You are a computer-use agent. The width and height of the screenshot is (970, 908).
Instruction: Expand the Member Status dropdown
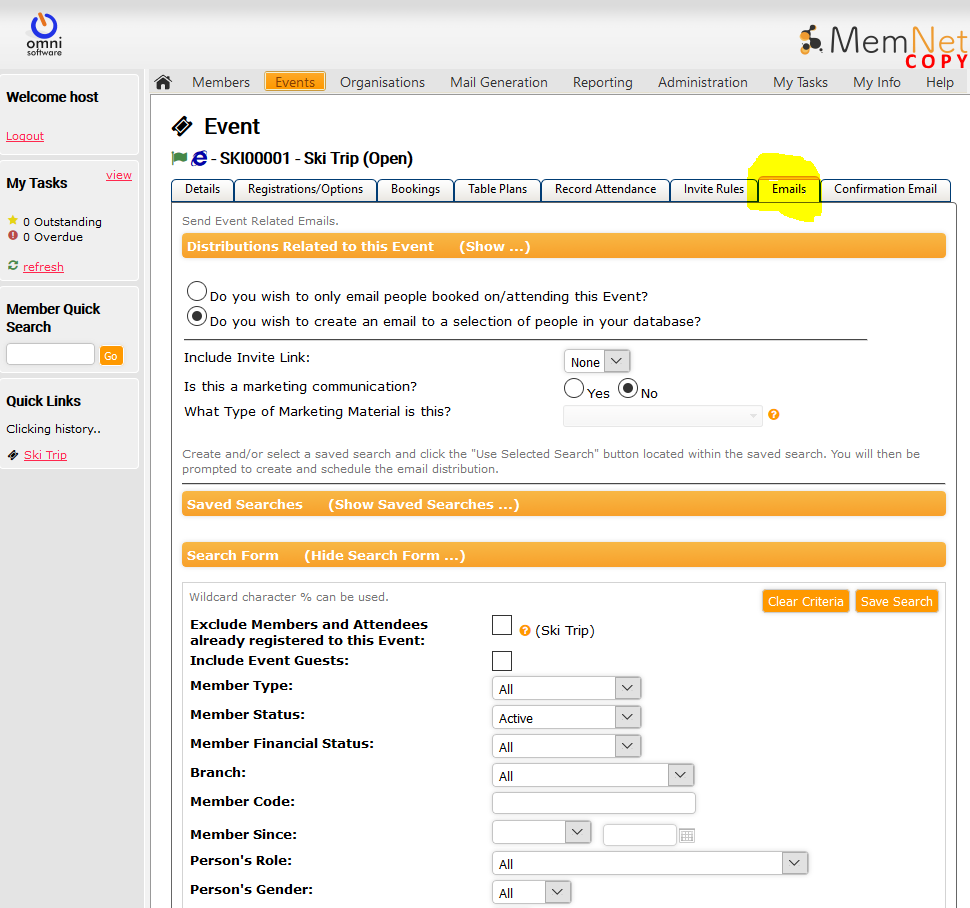[566, 717]
